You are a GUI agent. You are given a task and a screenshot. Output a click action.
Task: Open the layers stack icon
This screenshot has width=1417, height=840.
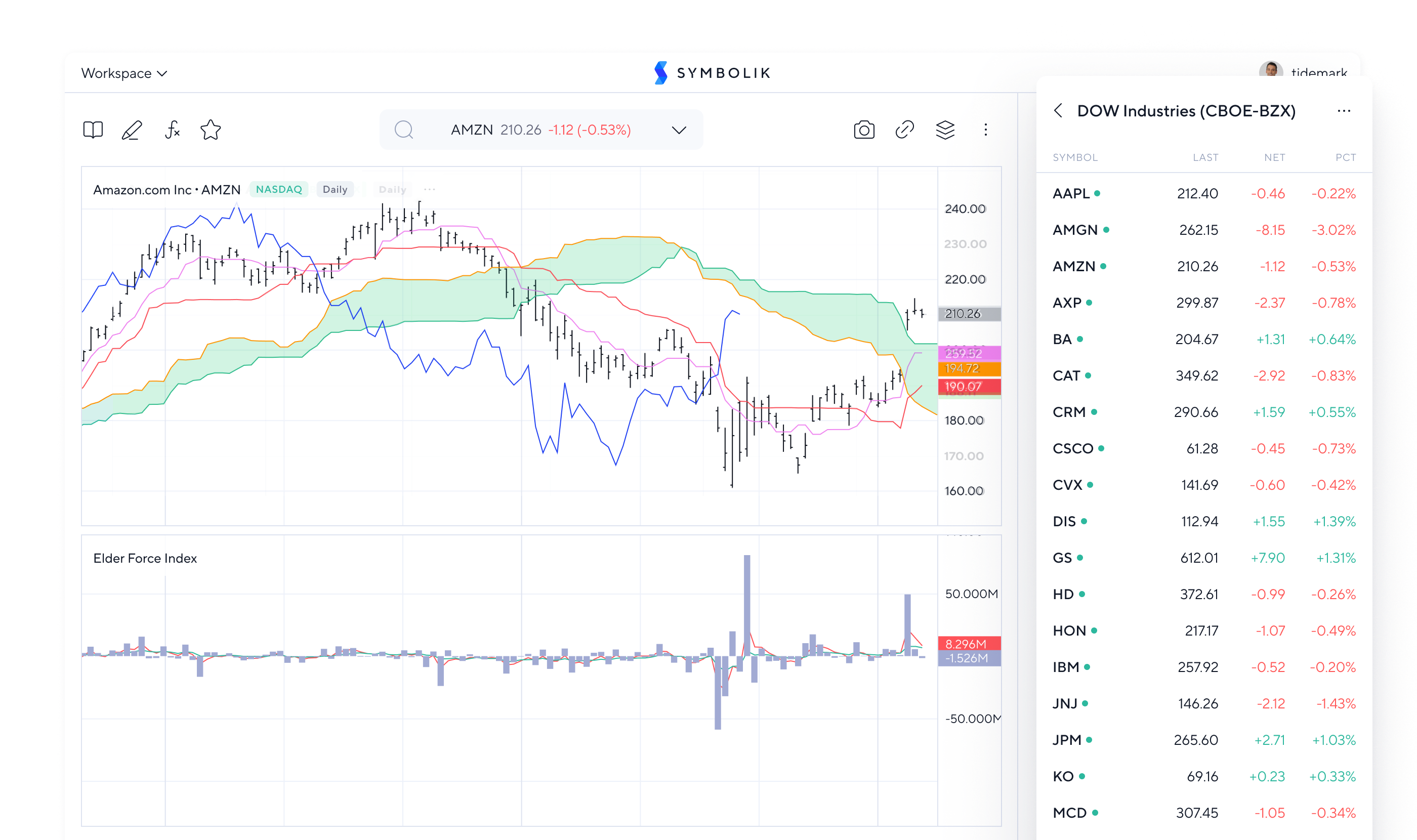coord(945,130)
